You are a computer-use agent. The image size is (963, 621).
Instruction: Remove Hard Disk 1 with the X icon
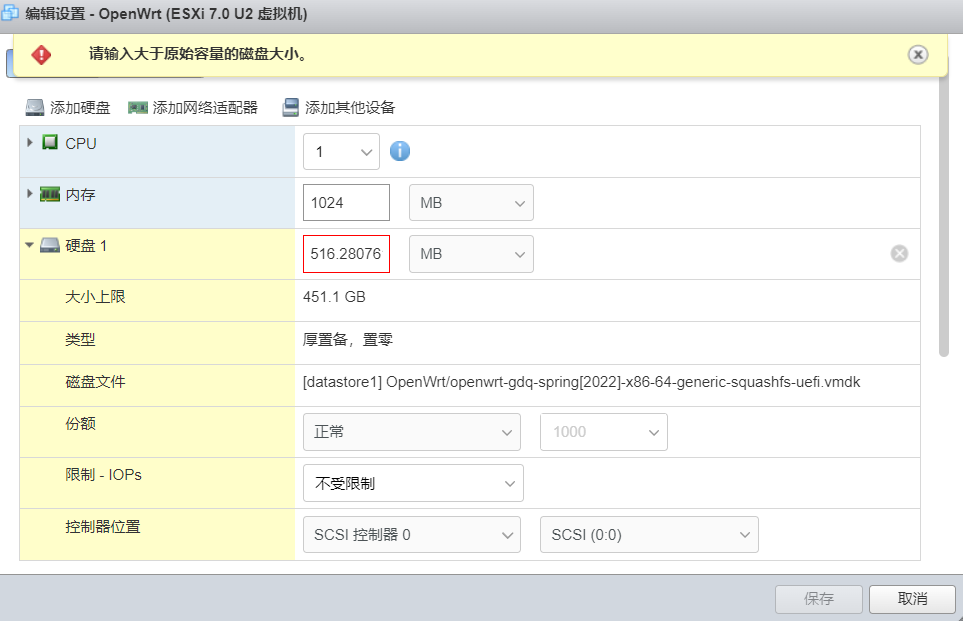click(x=899, y=253)
